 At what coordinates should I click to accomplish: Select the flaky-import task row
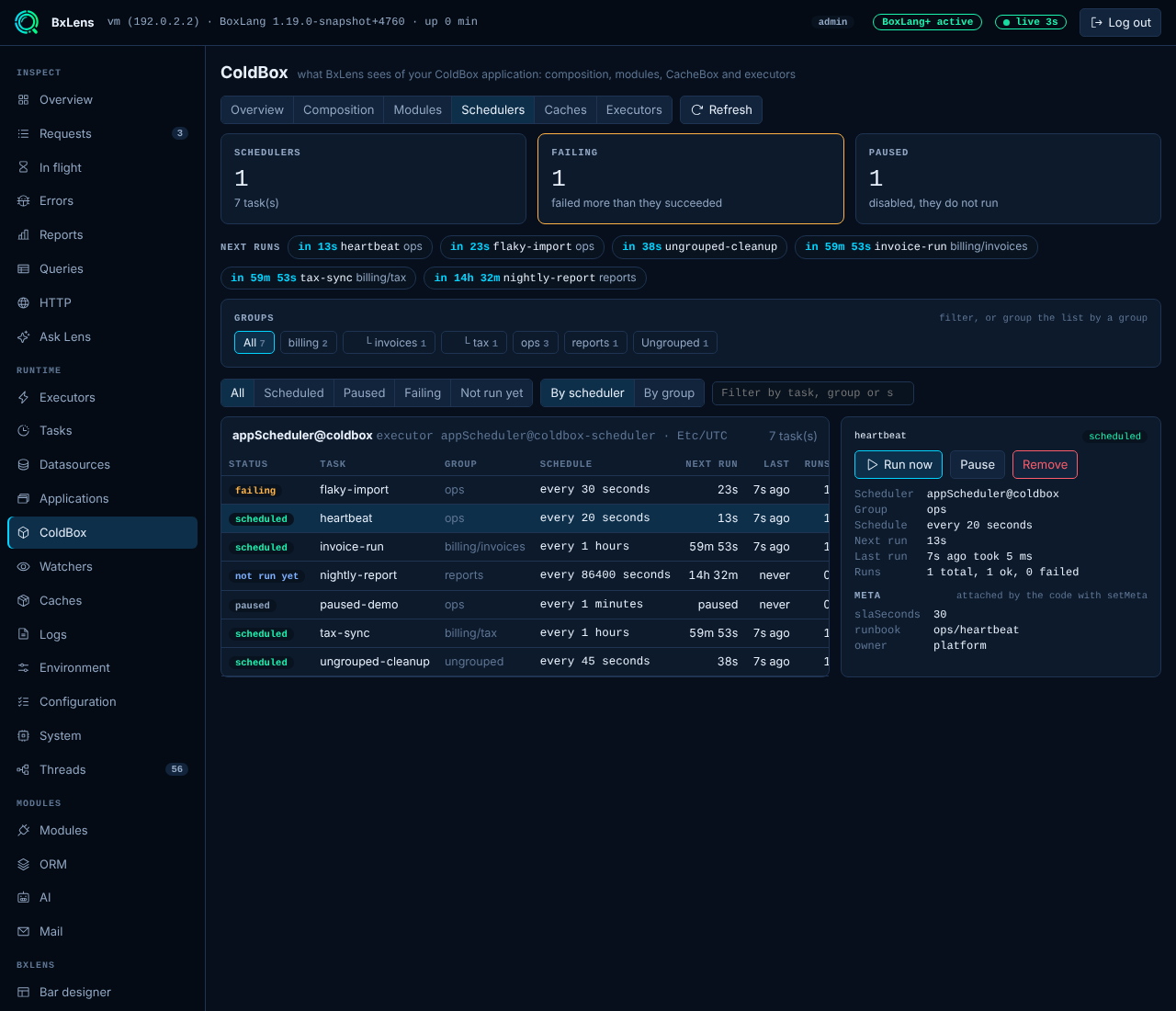coord(525,490)
